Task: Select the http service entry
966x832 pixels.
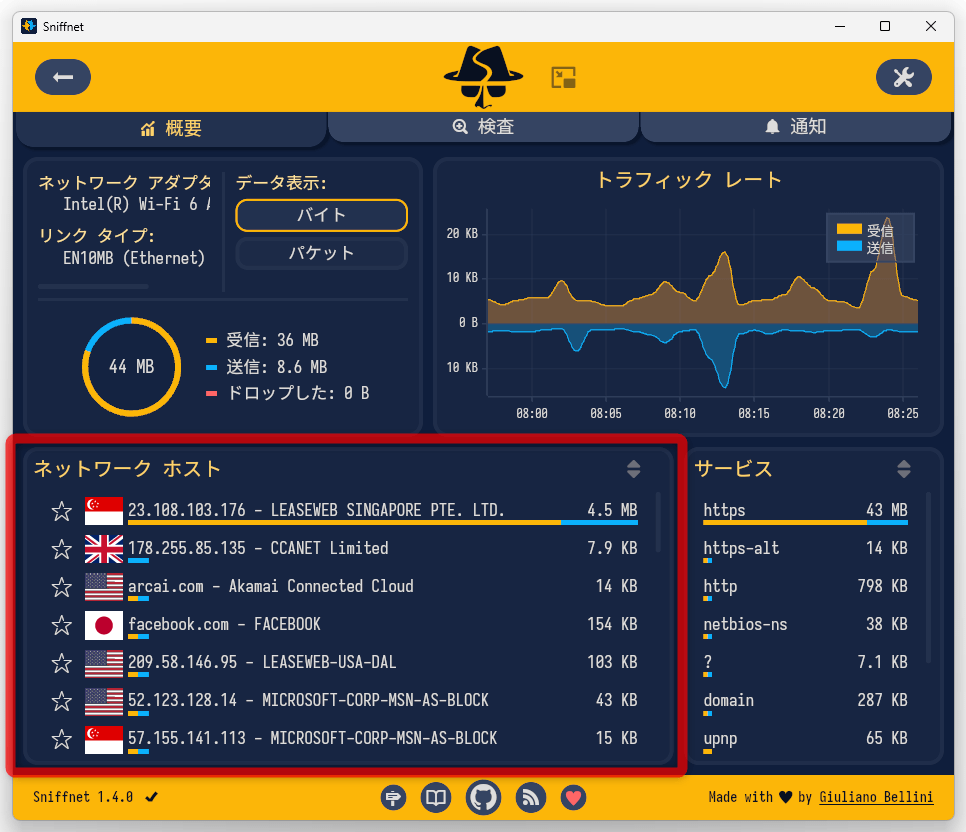Action: click(805, 587)
